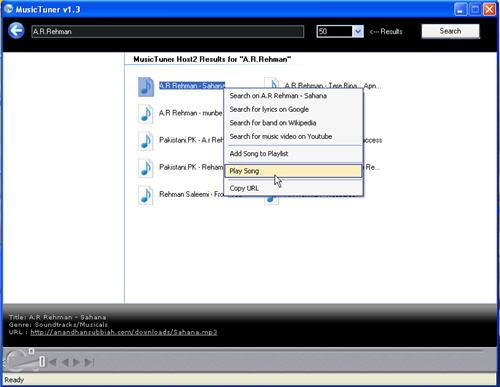500x387 pixels.
Task: Click the music note icon beside Pakistani.PK - Reham
Action: pos(146,168)
